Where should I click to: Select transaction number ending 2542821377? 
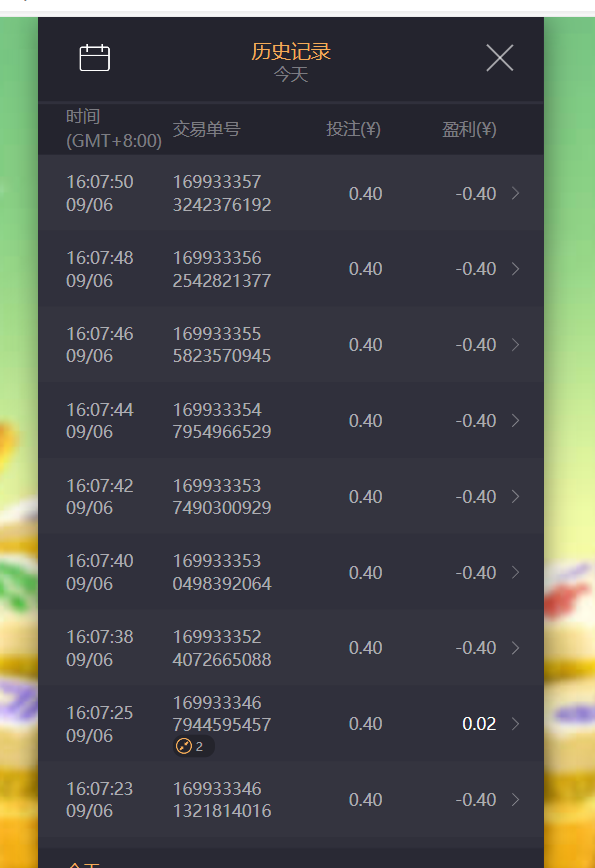click(x=222, y=269)
